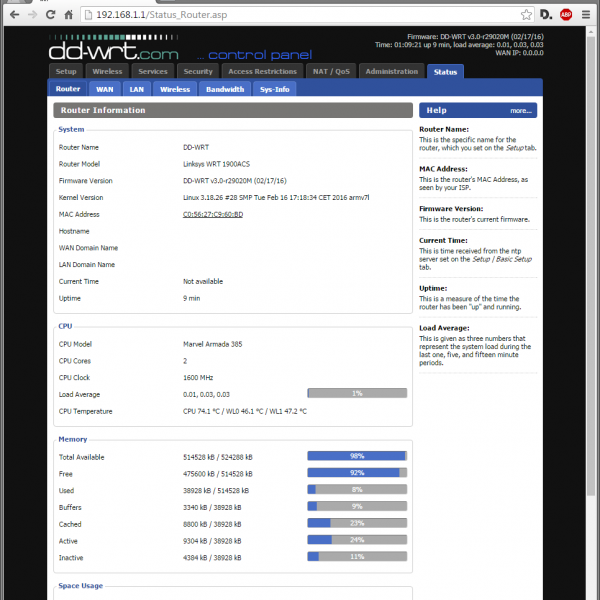
Task: Open the Sys-Info sub-tab
Action: coord(274,89)
